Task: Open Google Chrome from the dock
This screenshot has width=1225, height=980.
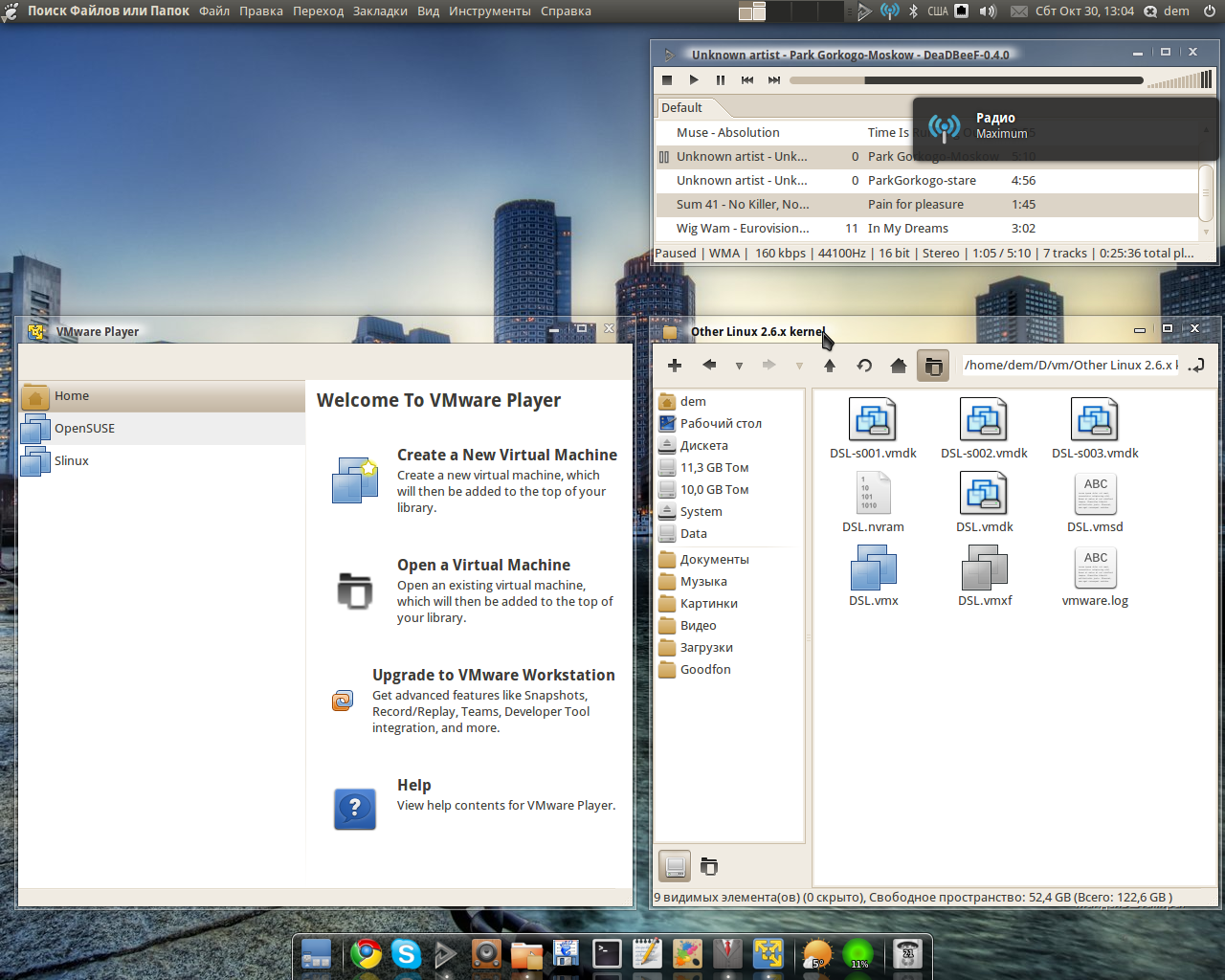Action: 366,954
